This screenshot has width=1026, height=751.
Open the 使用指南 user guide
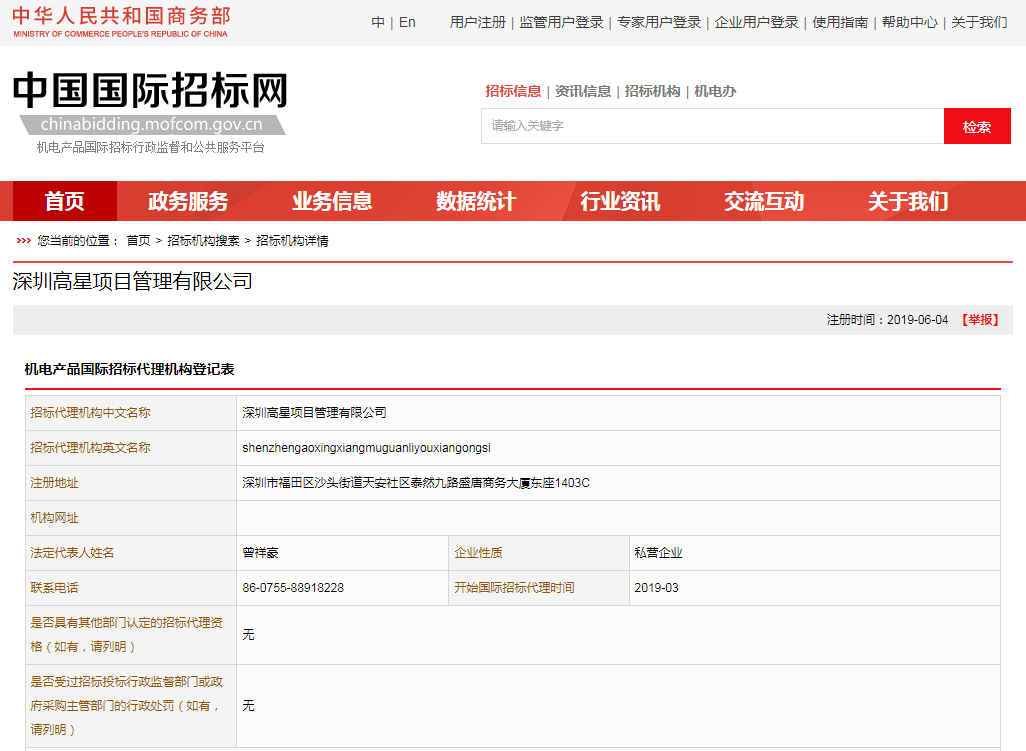[x=840, y=22]
